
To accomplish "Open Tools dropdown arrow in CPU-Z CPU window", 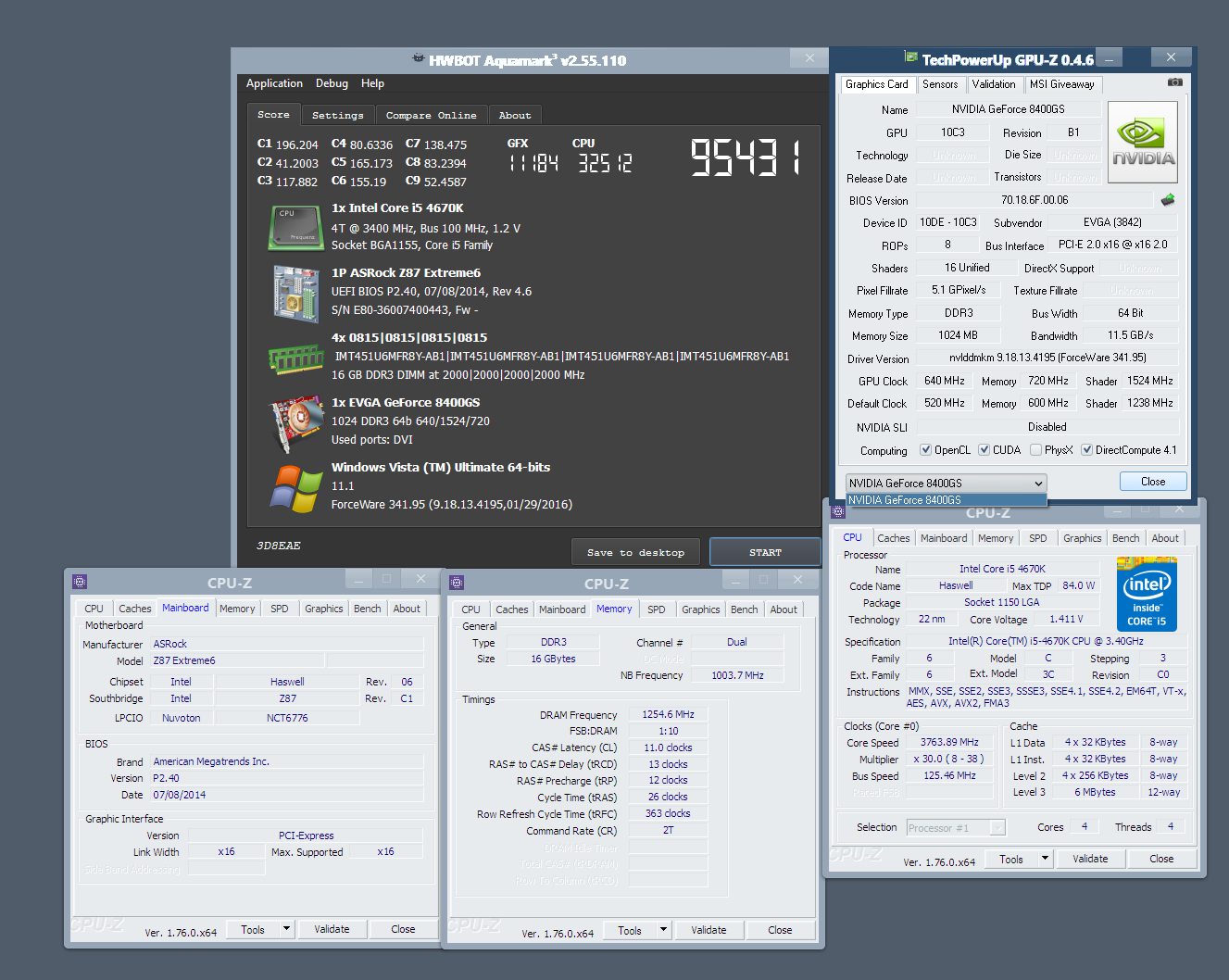I will tap(1045, 859).
